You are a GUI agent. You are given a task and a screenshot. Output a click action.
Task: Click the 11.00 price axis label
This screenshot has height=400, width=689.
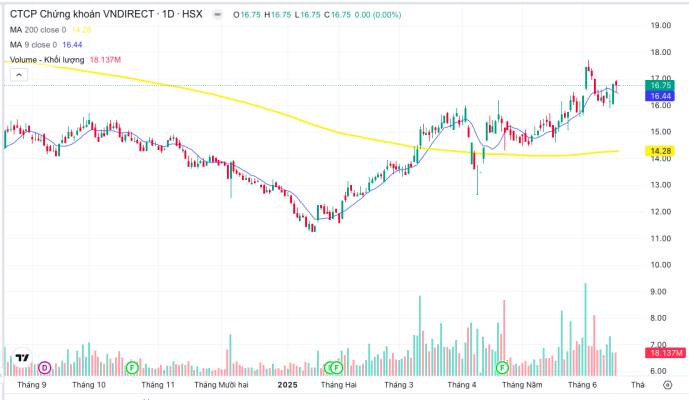(x=660, y=239)
